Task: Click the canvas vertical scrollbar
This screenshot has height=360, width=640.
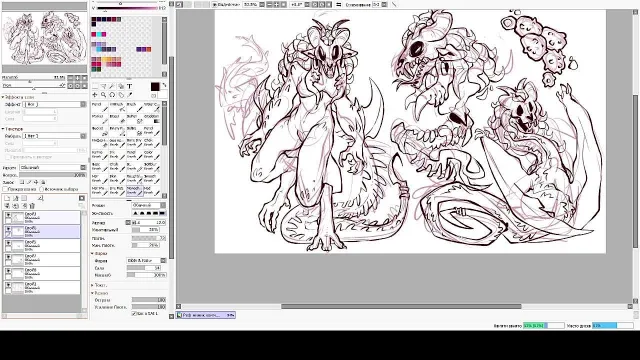Action: click(635, 171)
